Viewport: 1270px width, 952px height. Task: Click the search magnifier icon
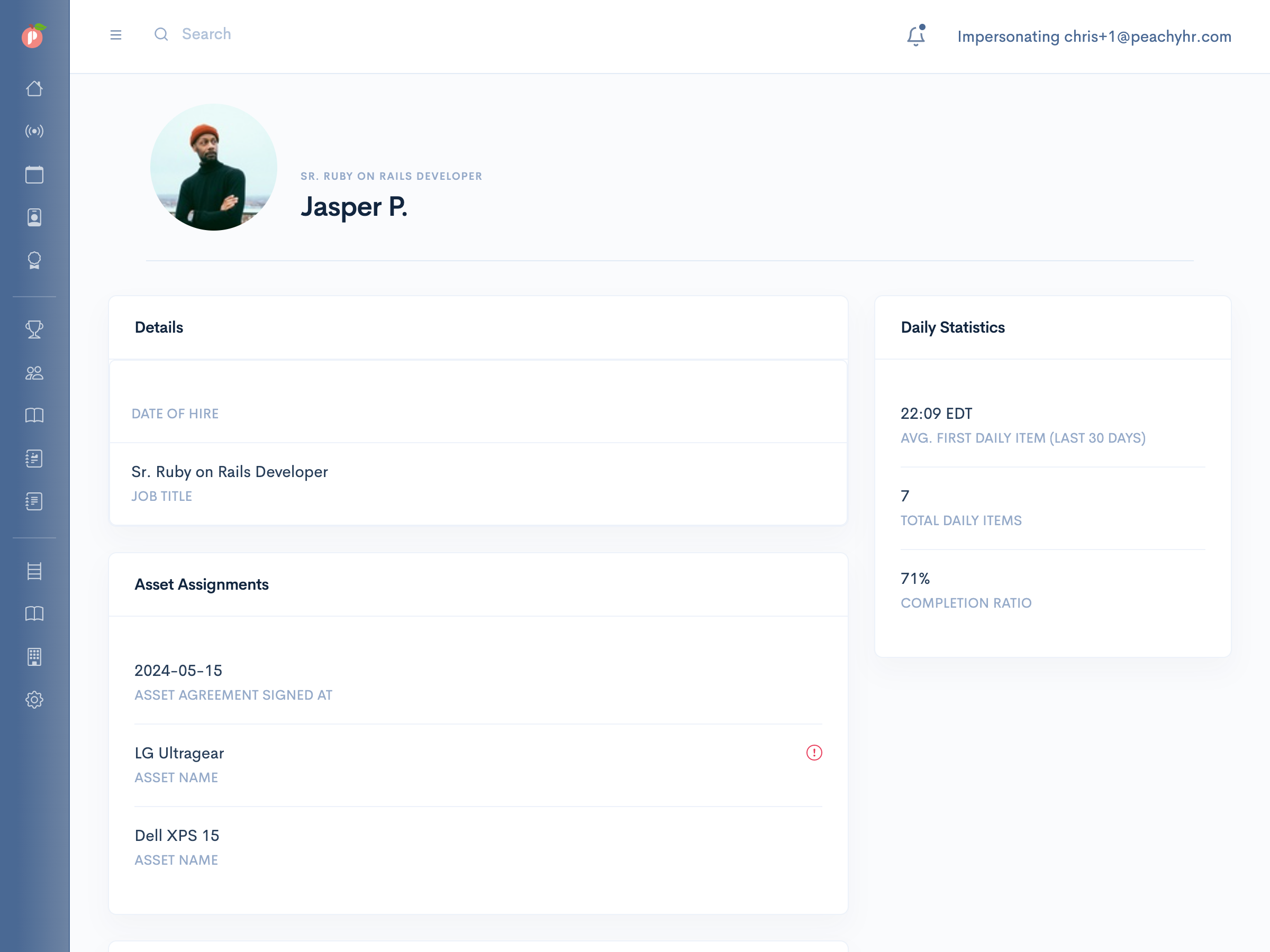(x=161, y=34)
